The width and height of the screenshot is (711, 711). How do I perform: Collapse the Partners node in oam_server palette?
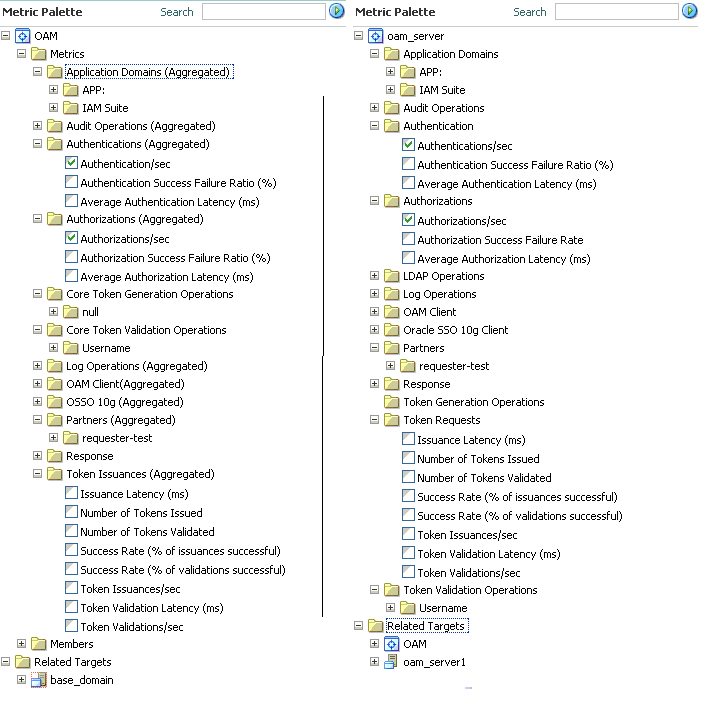click(x=374, y=348)
